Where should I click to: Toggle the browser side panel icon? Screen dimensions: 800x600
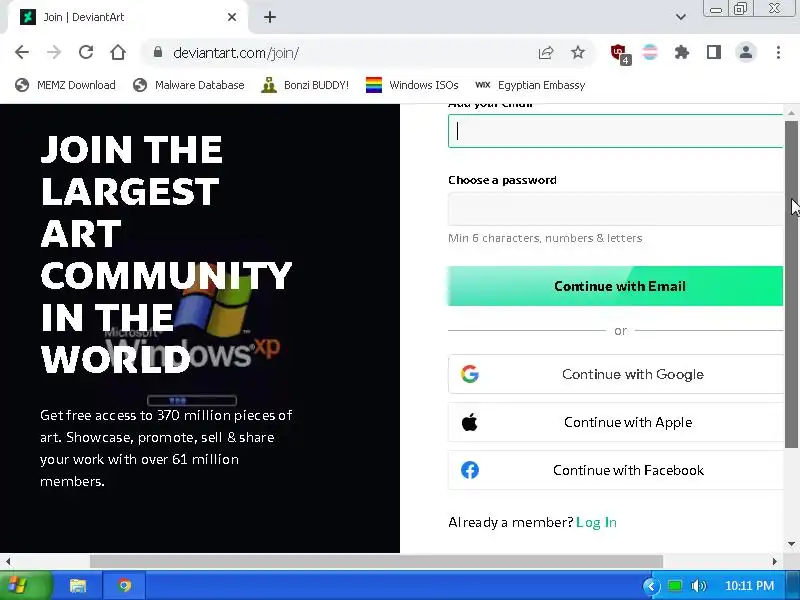714,52
